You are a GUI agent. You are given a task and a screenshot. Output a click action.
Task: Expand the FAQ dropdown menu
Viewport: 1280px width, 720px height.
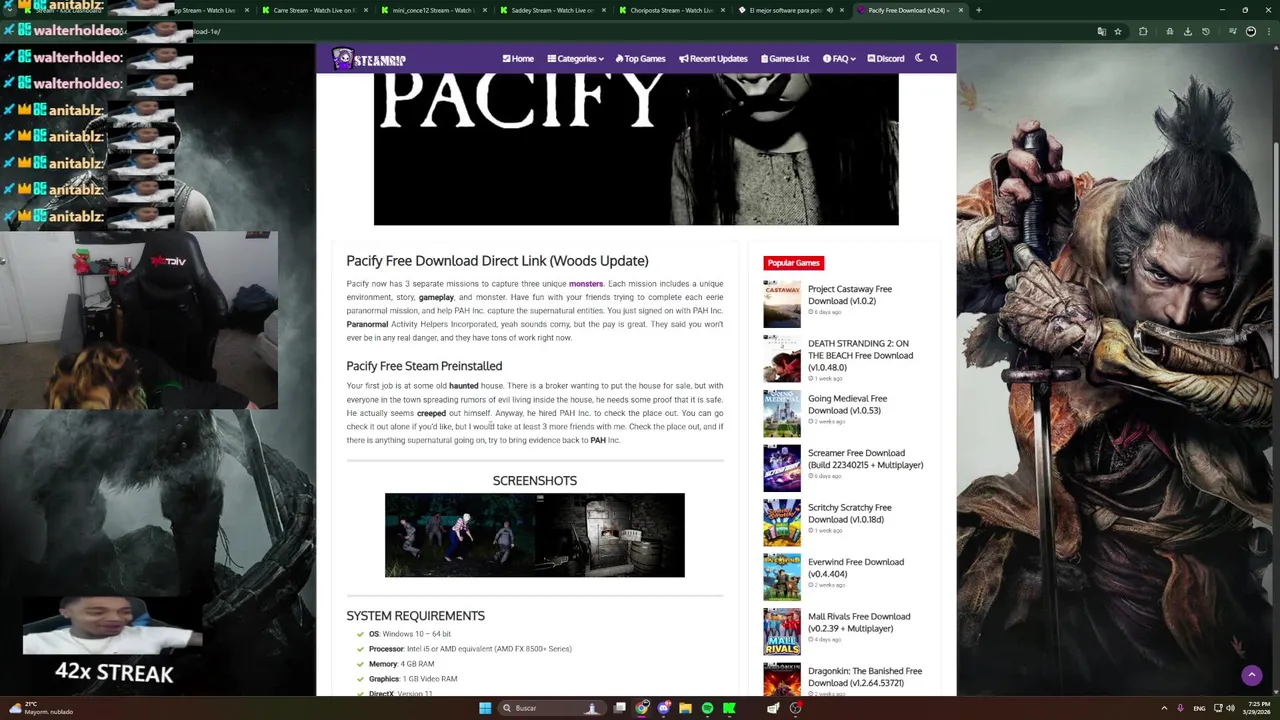click(x=838, y=59)
